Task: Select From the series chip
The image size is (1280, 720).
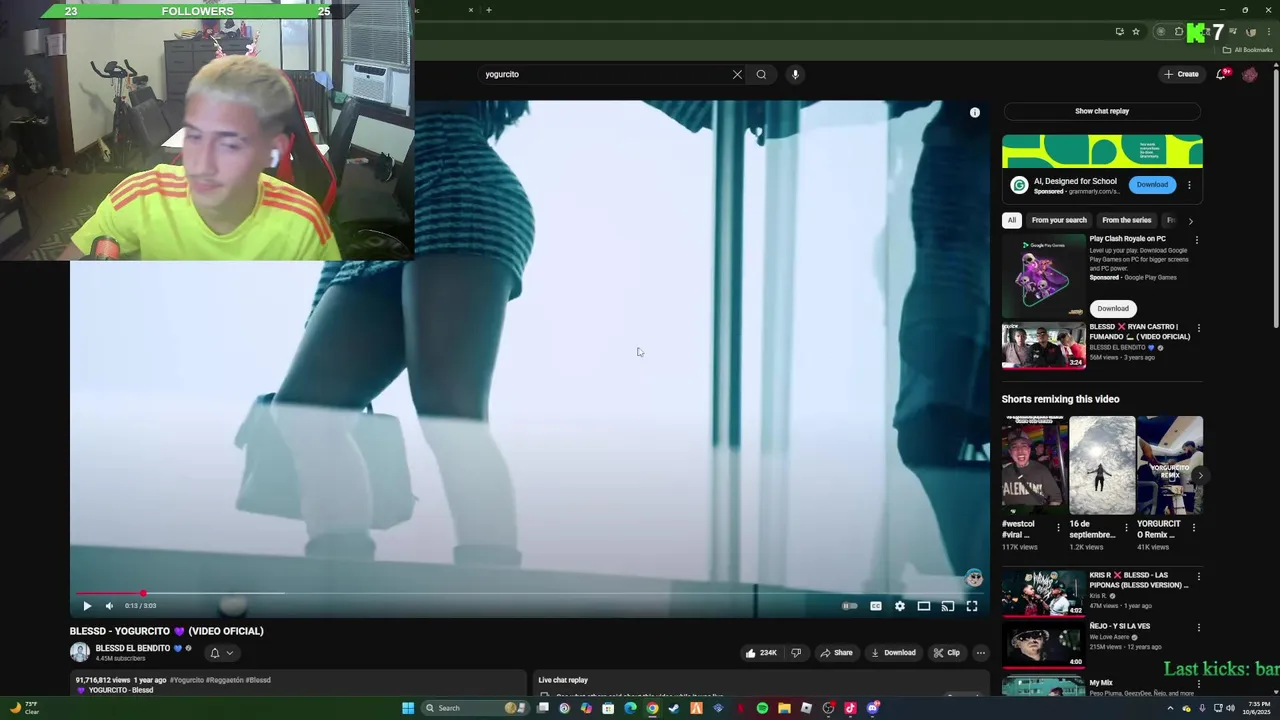Action: click(1127, 220)
